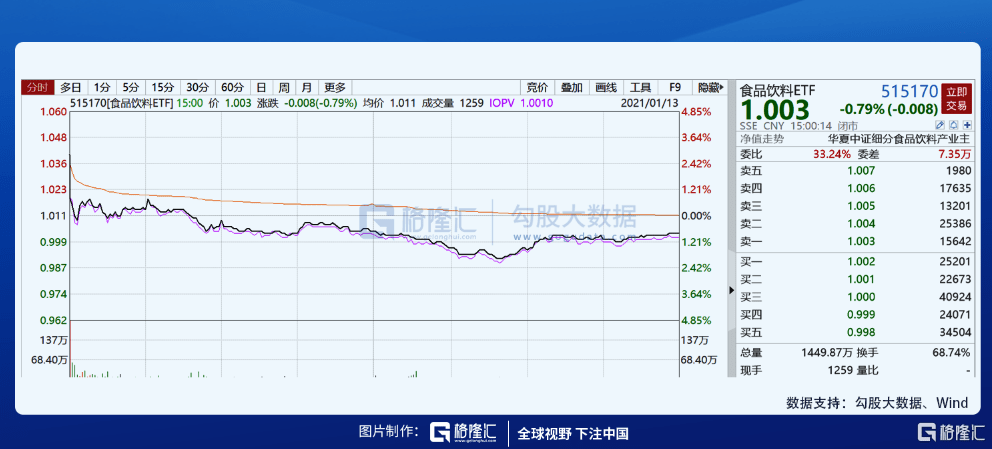This screenshot has height=449, width=992.
Task: Click the panel collapse arrow beside the chart
Action: coord(729,289)
